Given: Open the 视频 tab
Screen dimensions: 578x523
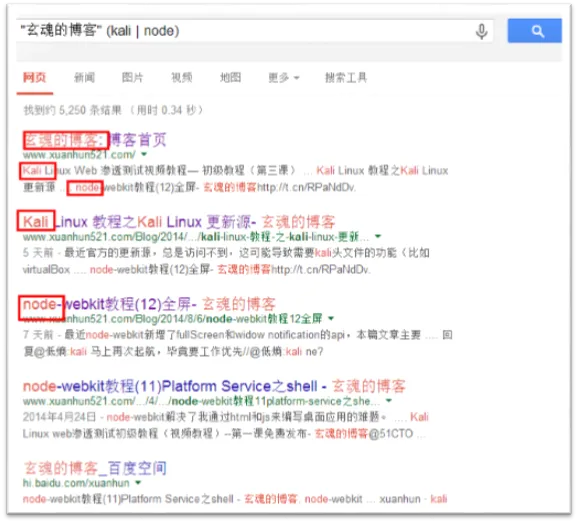Looking at the screenshot, I should pyautogui.click(x=182, y=78).
